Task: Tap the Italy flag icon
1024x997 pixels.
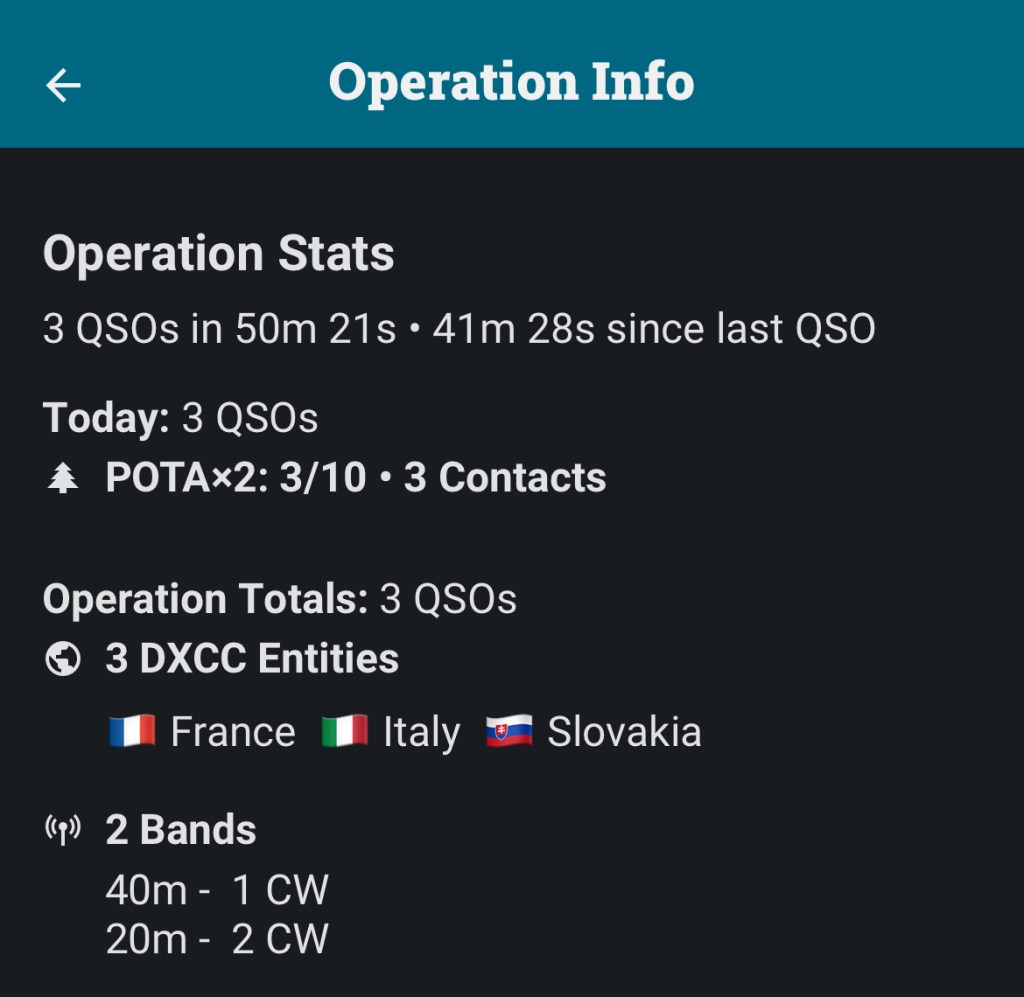Action: 345,732
